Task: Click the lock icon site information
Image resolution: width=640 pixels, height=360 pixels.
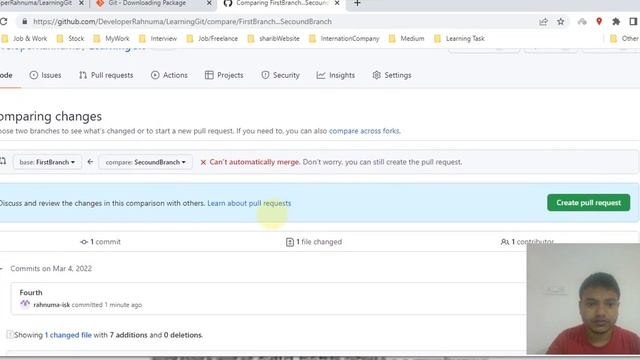Action: [24, 22]
